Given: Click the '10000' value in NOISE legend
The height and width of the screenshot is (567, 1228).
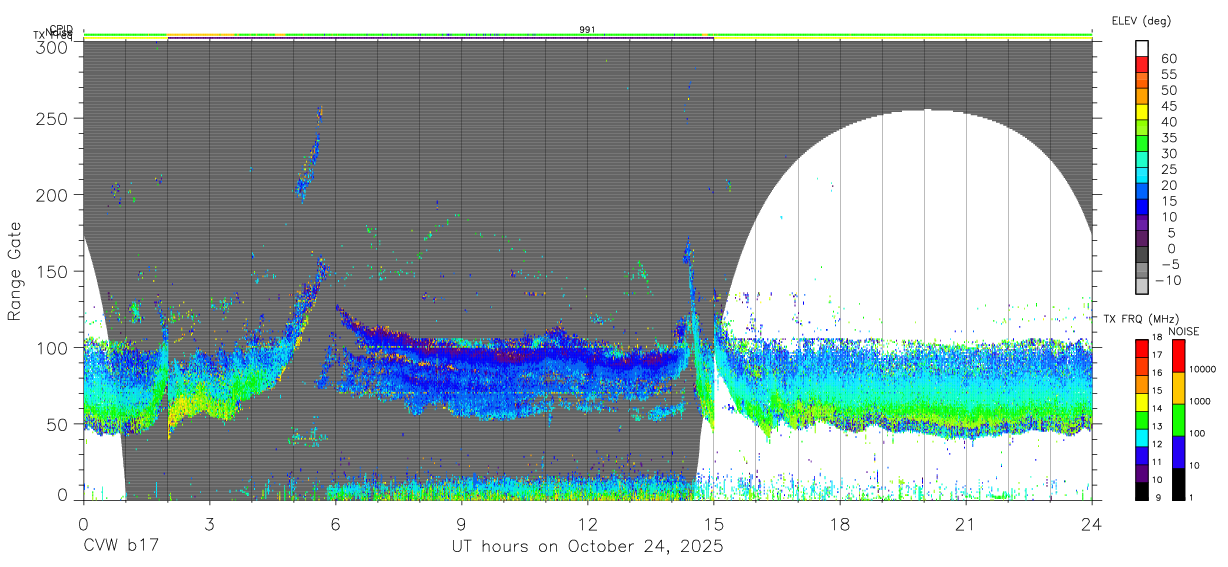Looking at the screenshot, I should 1203,370.
